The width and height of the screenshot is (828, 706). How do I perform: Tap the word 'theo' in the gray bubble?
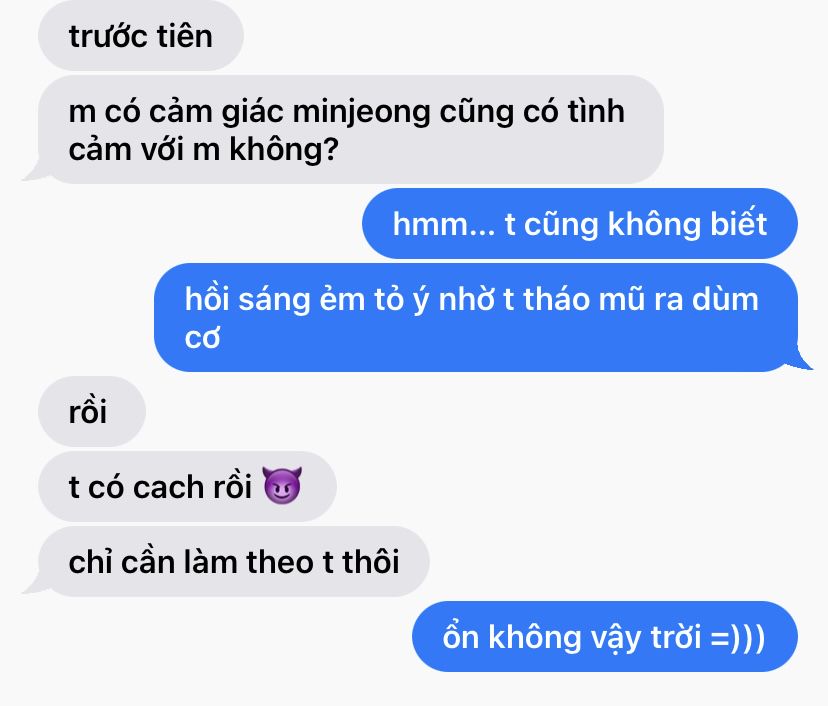tap(280, 561)
